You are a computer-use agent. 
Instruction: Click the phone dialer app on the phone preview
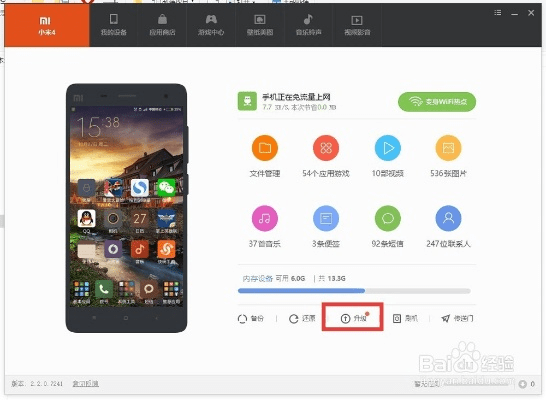(104, 292)
